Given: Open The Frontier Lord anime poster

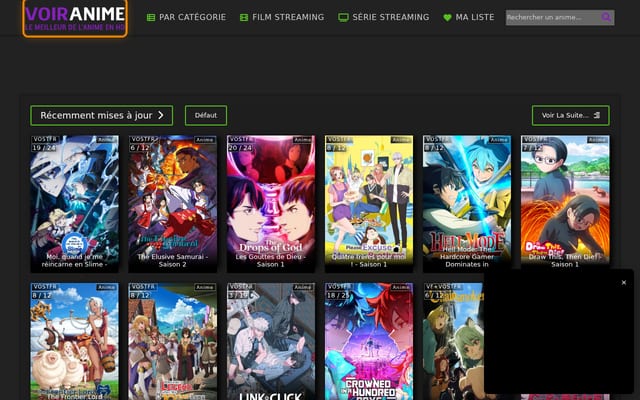Looking at the screenshot, I should pos(75,341).
